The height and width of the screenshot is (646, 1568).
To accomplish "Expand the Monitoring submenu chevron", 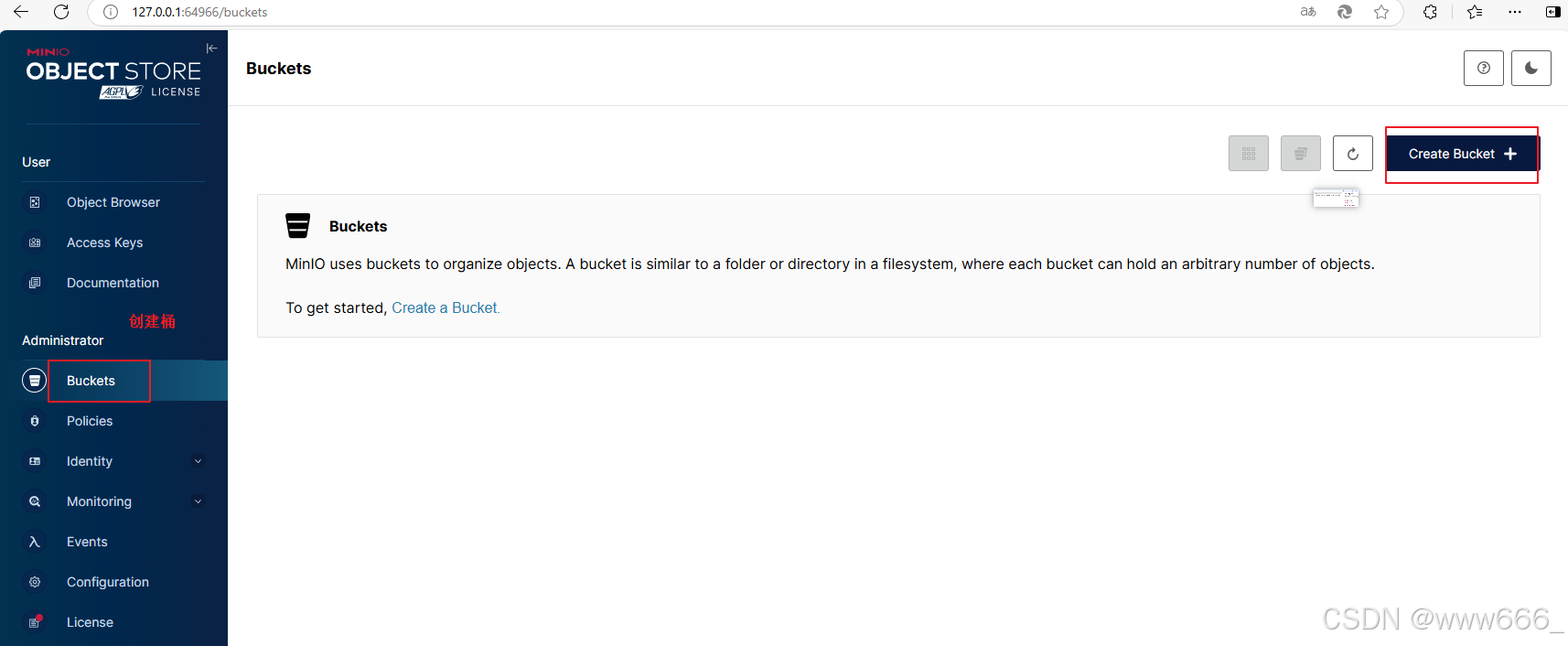I will pos(199,501).
